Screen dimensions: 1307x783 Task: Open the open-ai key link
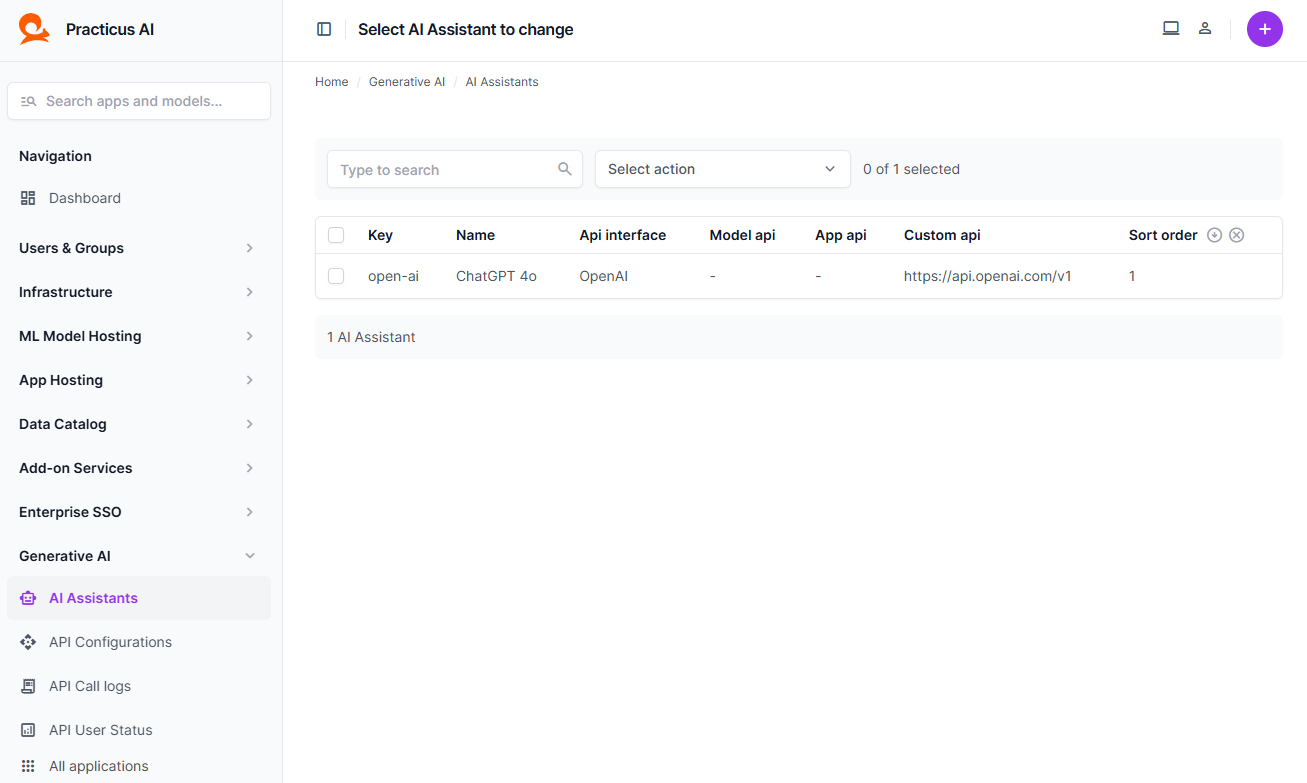(393, 276)
